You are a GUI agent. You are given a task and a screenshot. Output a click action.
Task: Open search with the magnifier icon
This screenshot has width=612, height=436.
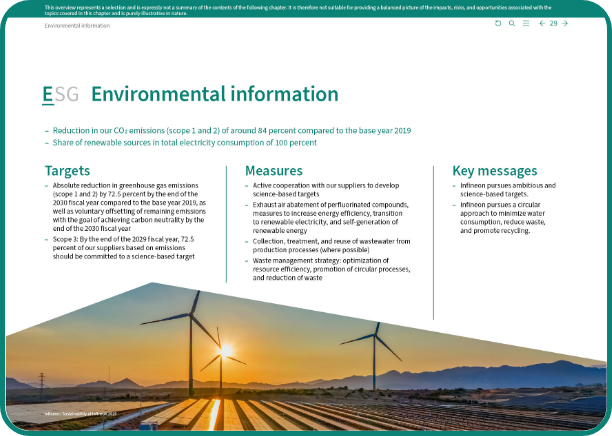pyautogui.click(x=512, y=23)
